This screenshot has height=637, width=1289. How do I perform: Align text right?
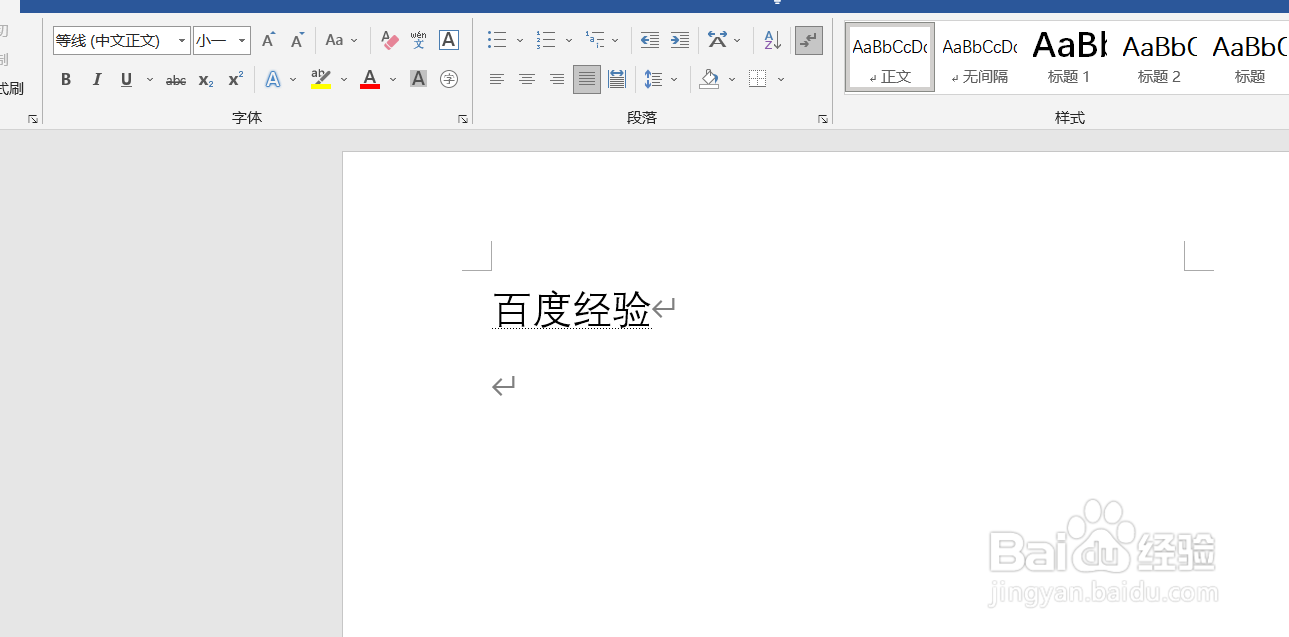click(557, 79)
